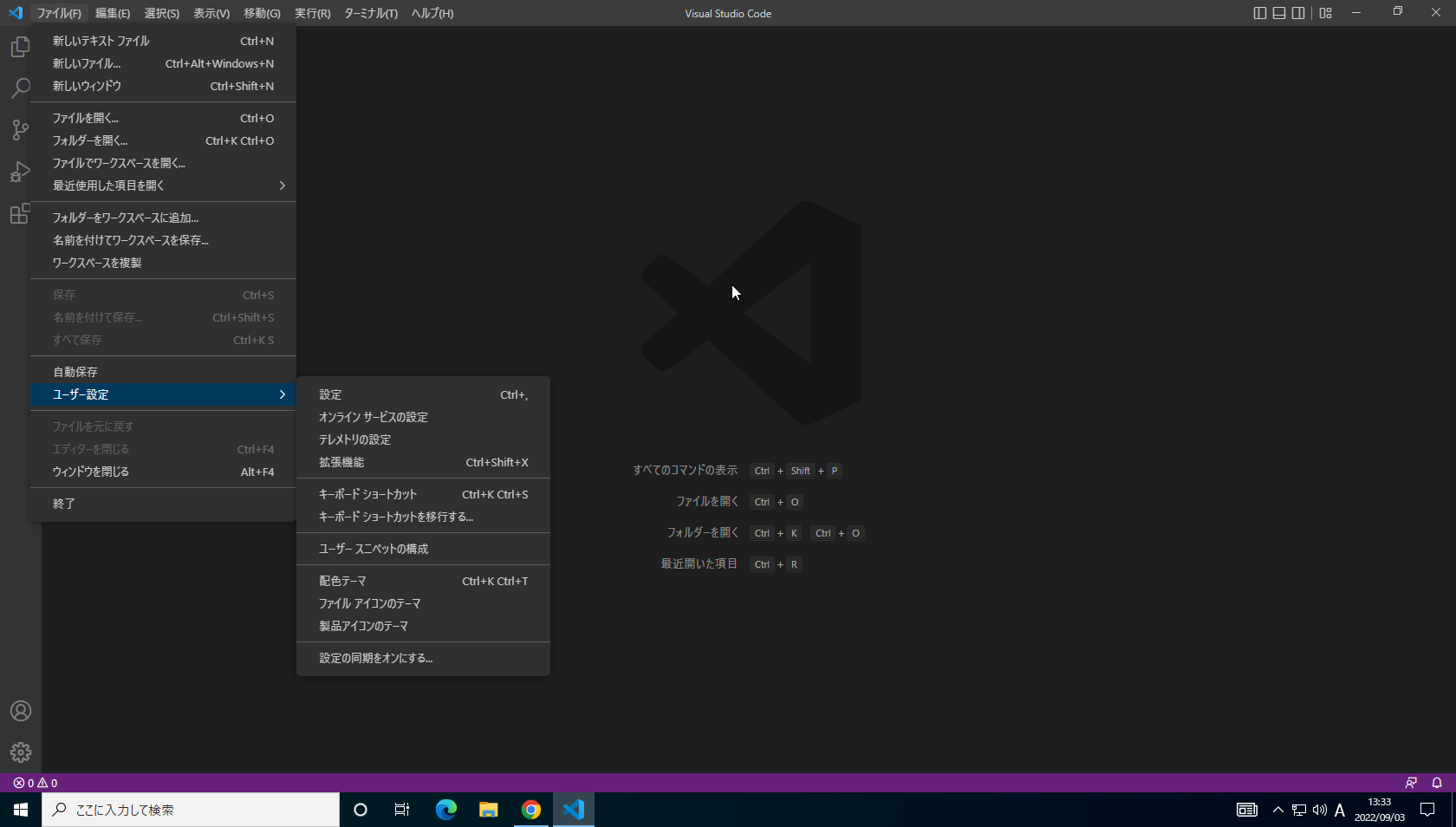Choose テレメトリの設定 submenu item
Image resolution: width=1456 pixels, height=827 pixels.
423,440
